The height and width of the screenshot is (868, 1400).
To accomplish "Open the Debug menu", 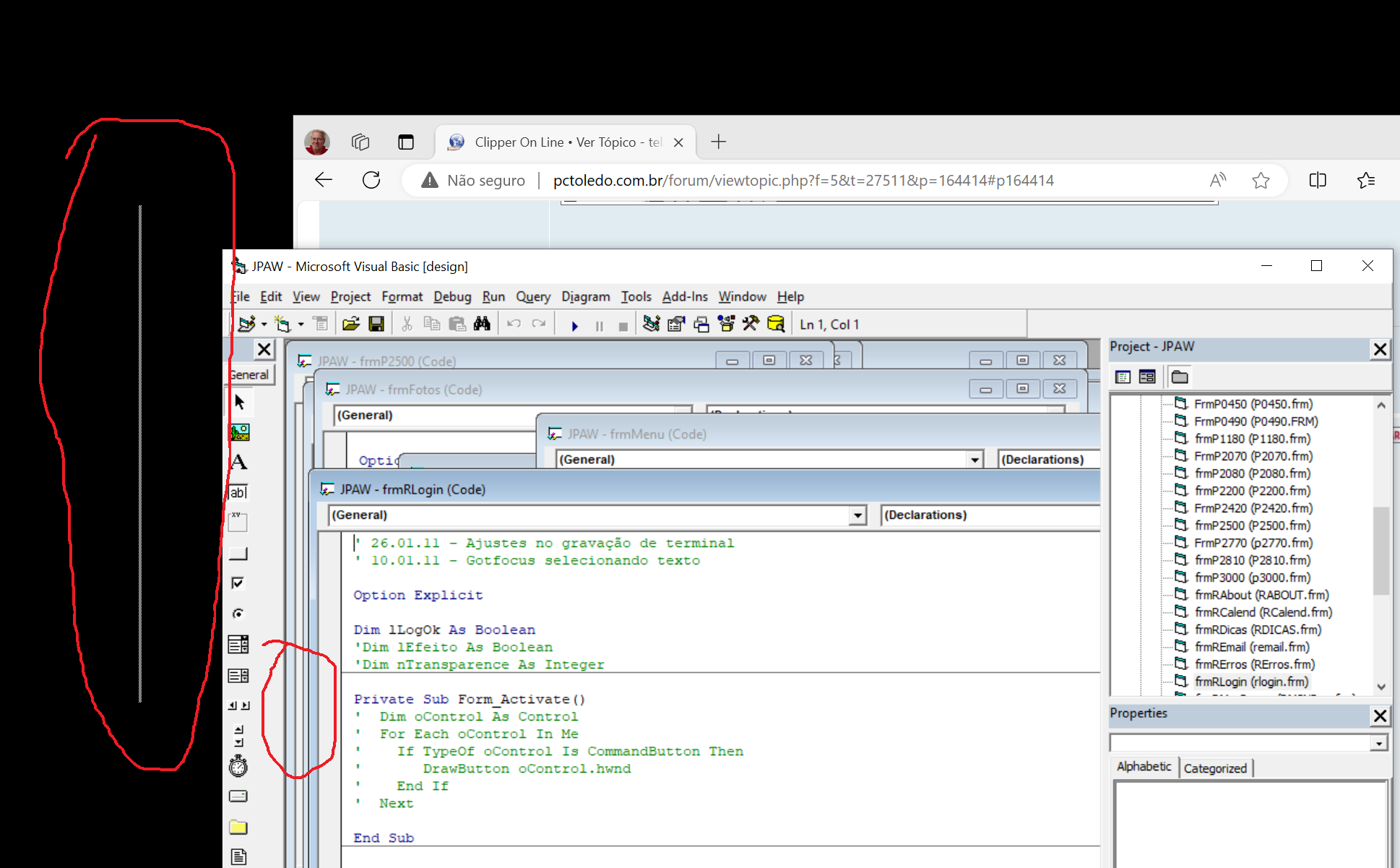I will tap(452, 296).
